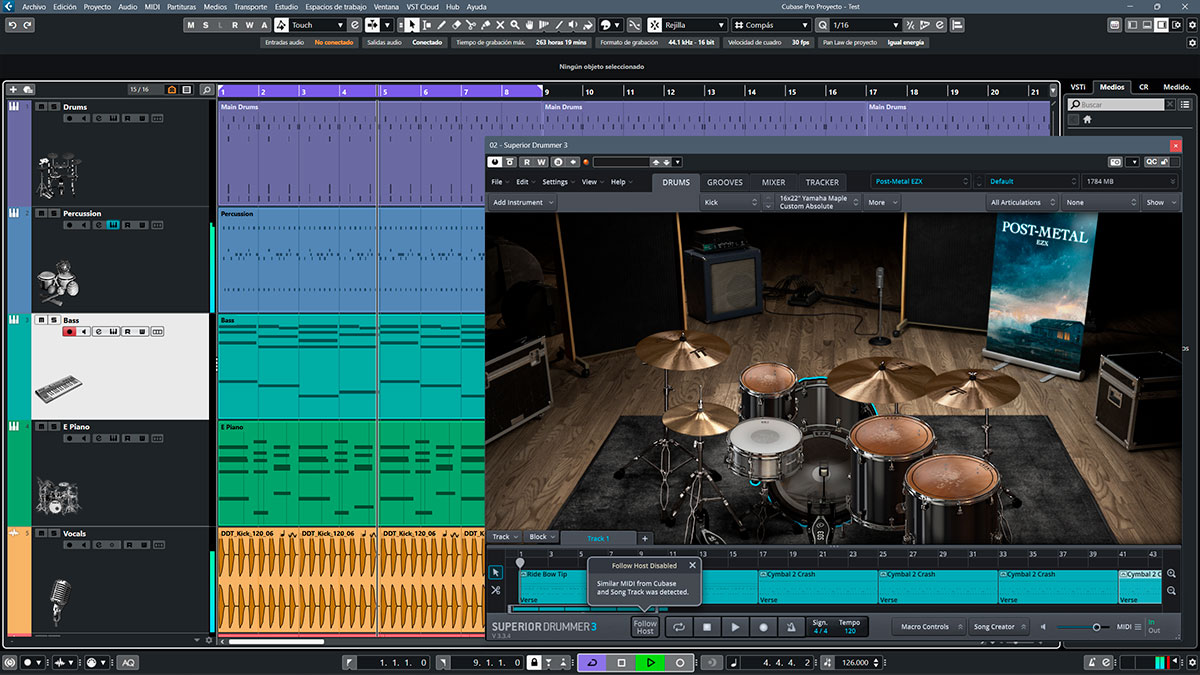Open the All Articulations dropdown

[1021, 202]
